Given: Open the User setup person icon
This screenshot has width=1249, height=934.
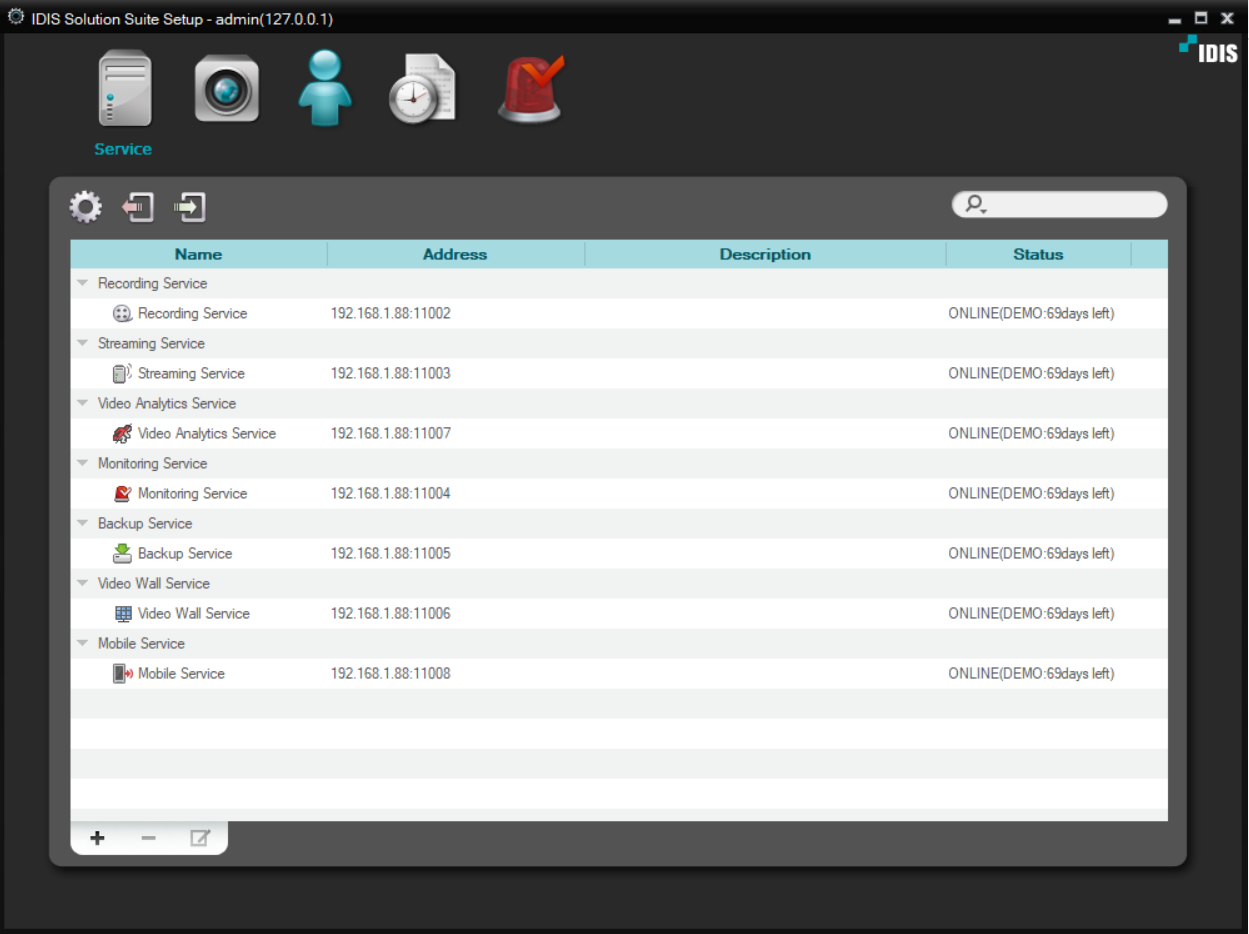Looking at the screenshot, I should coord(325,90).
